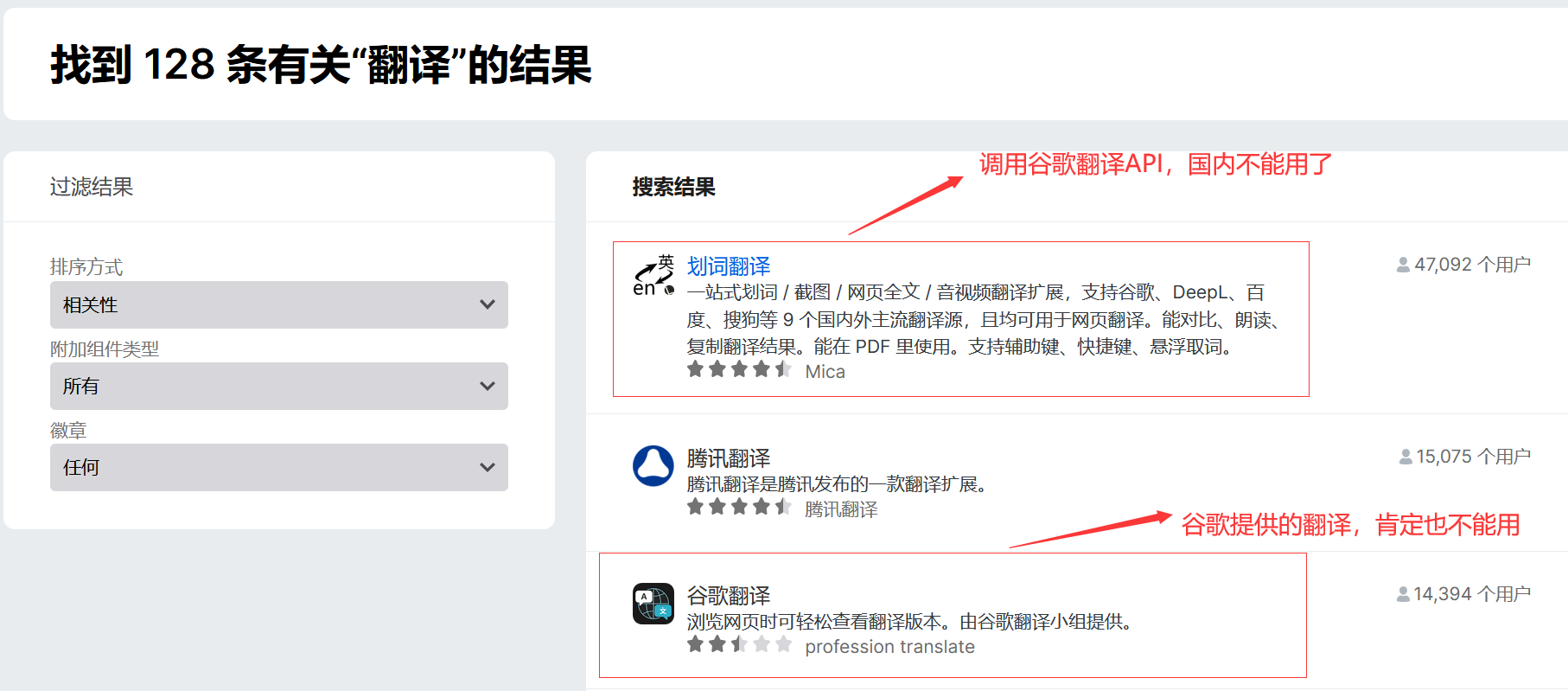This screenshot has width=1568, height=691.
Task: Click the 排序方式 label
Action: [x=86, y=266]
